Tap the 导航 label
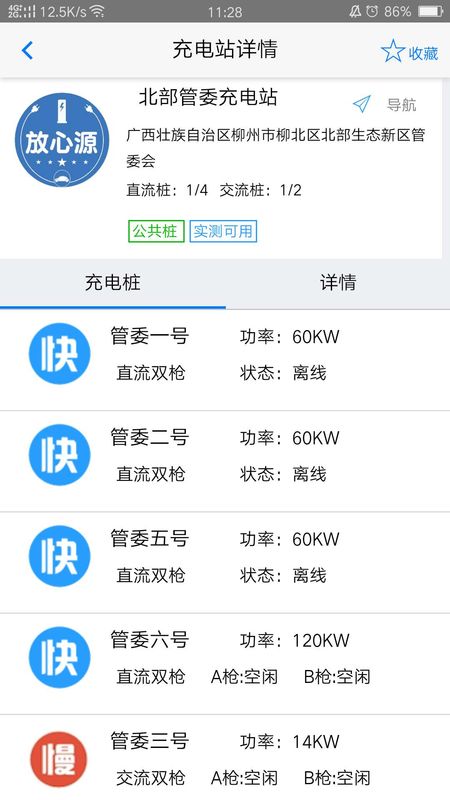This screenshot has height=800, width=450. [x=402, y=105]
